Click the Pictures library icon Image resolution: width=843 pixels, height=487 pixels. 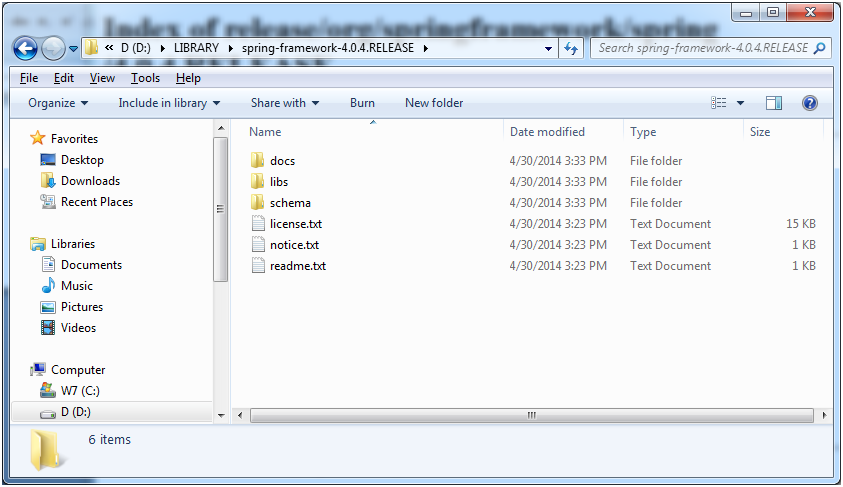pyautogui.click(x=48, y=307)
